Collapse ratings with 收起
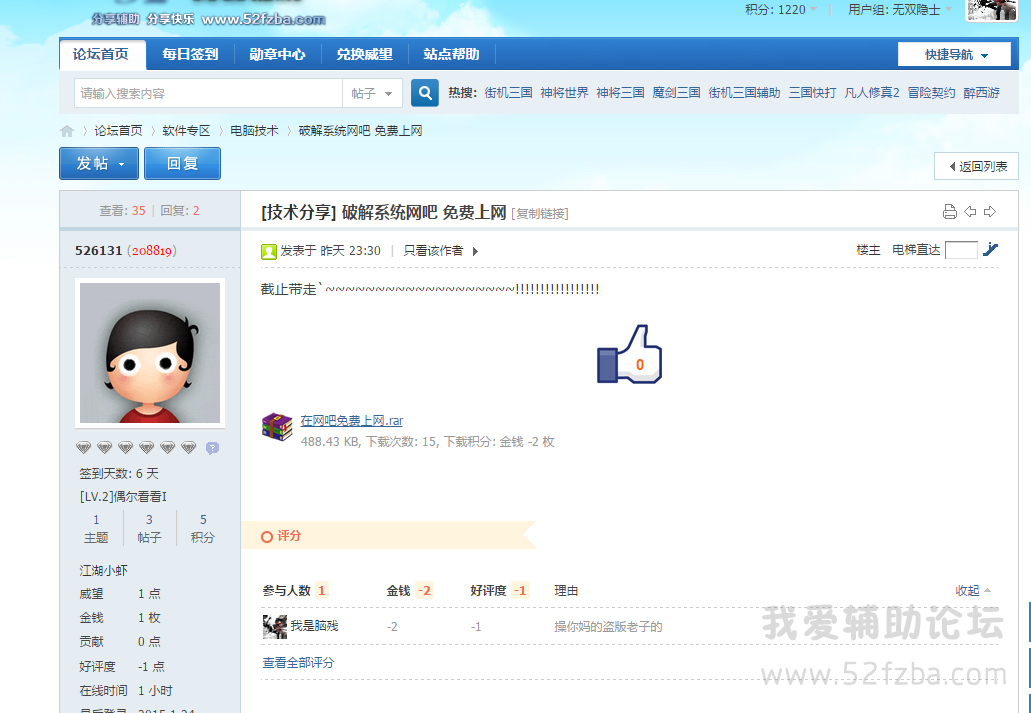1031x713 pixels. tap(972, 591)
